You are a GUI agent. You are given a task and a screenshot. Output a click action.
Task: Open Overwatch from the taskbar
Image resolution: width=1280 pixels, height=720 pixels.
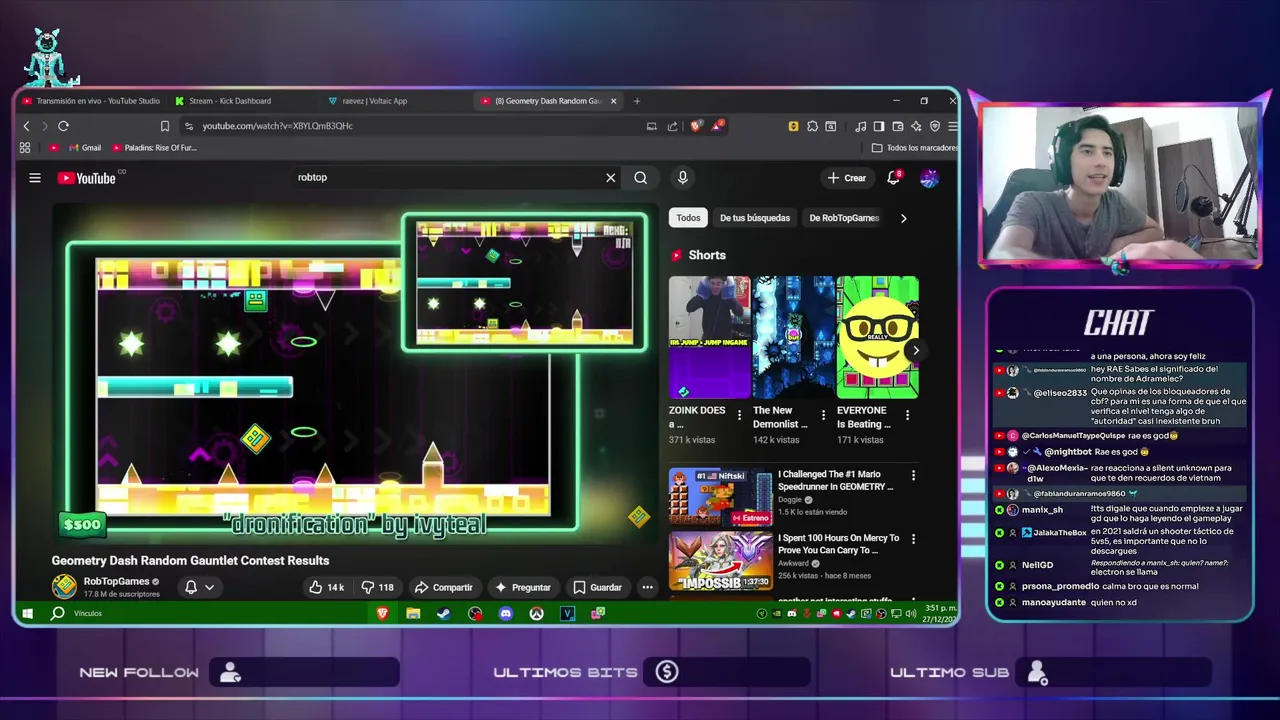point(537,613)
